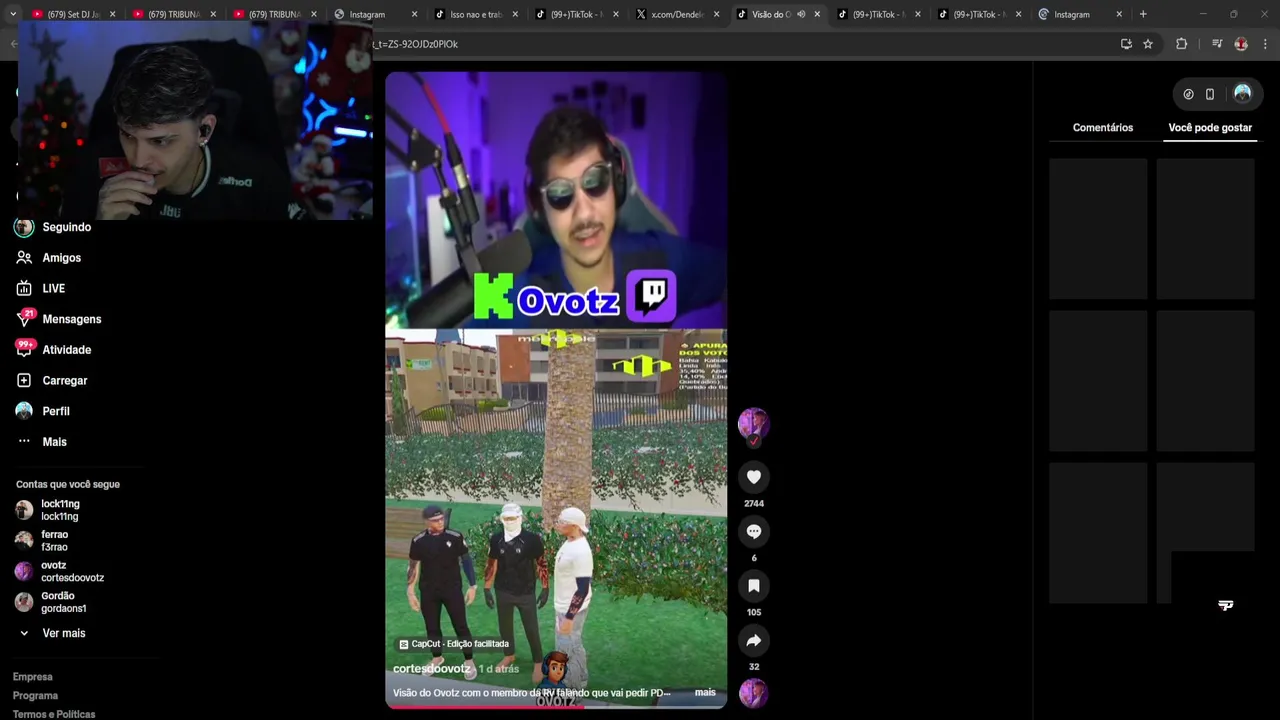
Task: Click the Programa footer link
Action: [35, 696]
